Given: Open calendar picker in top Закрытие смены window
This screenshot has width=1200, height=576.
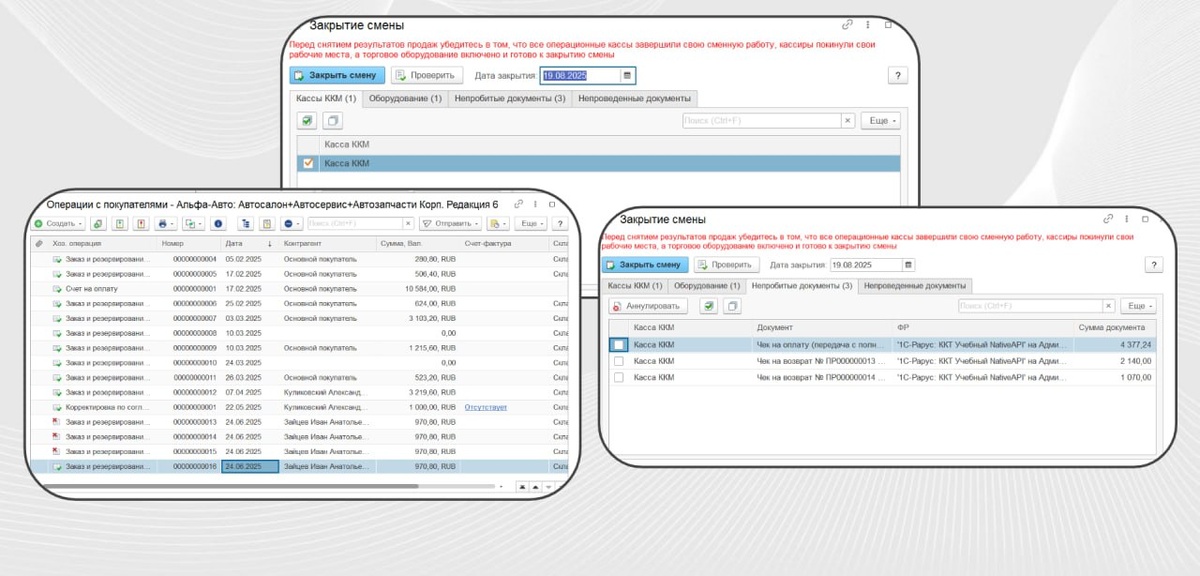Looking at the screenshot, I should click(x=627, y=75).
